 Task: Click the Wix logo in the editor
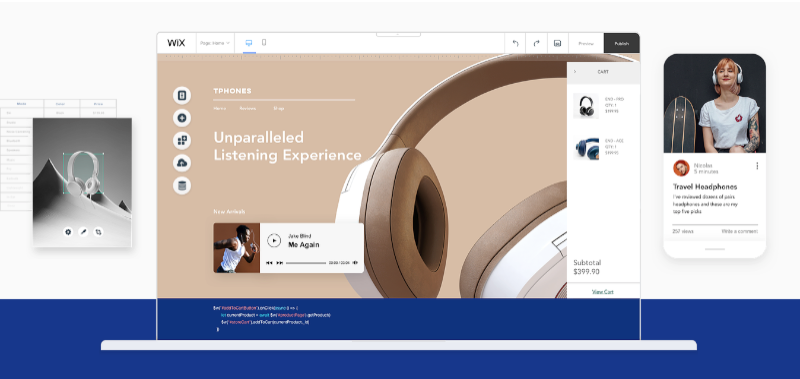point(176,43)
